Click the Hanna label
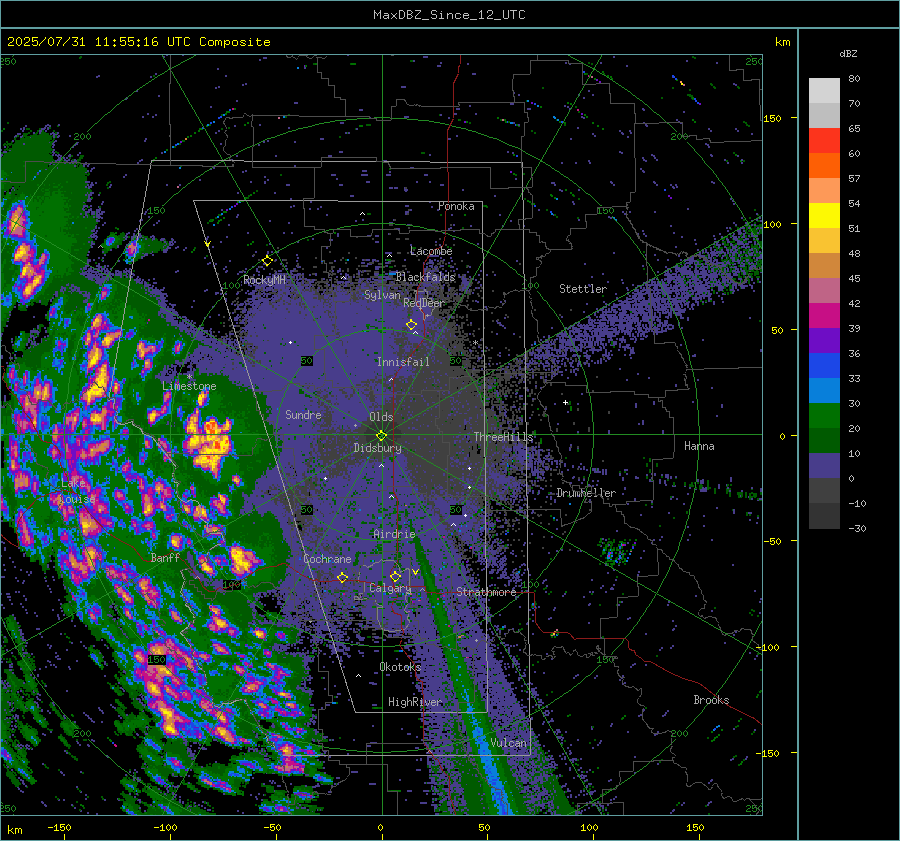The image size is (900, 841). (699, 446)
